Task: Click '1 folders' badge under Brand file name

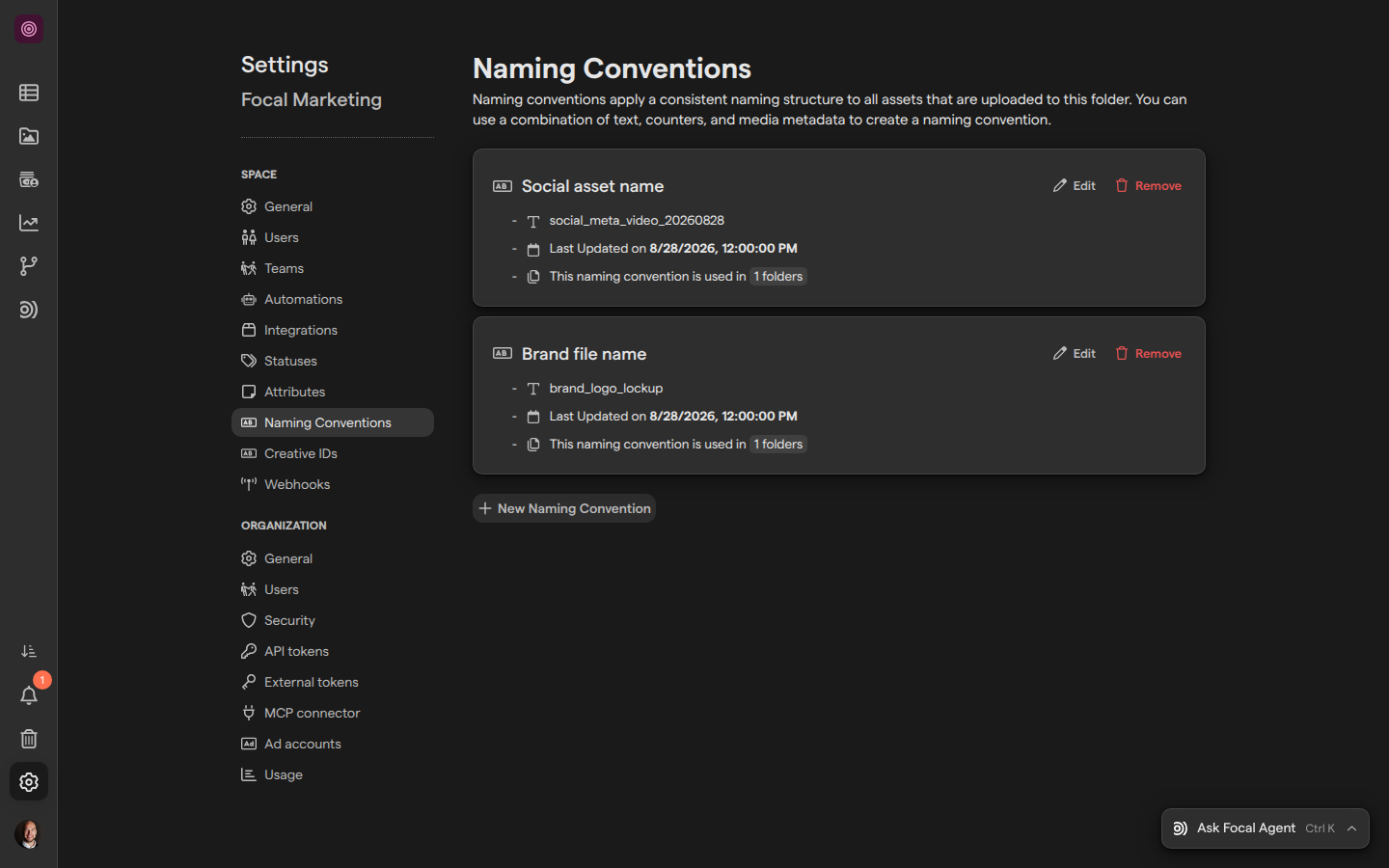Action: (x=778, y=445)
